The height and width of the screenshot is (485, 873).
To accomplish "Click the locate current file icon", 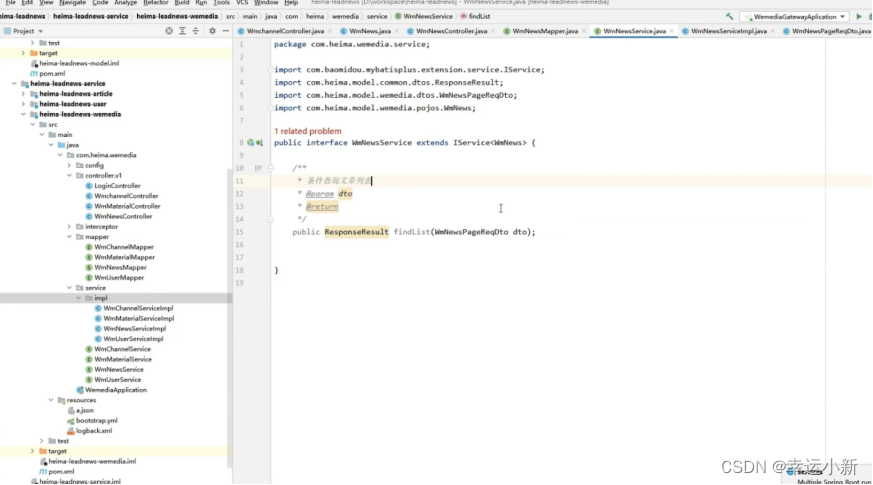I will (169, 31).
